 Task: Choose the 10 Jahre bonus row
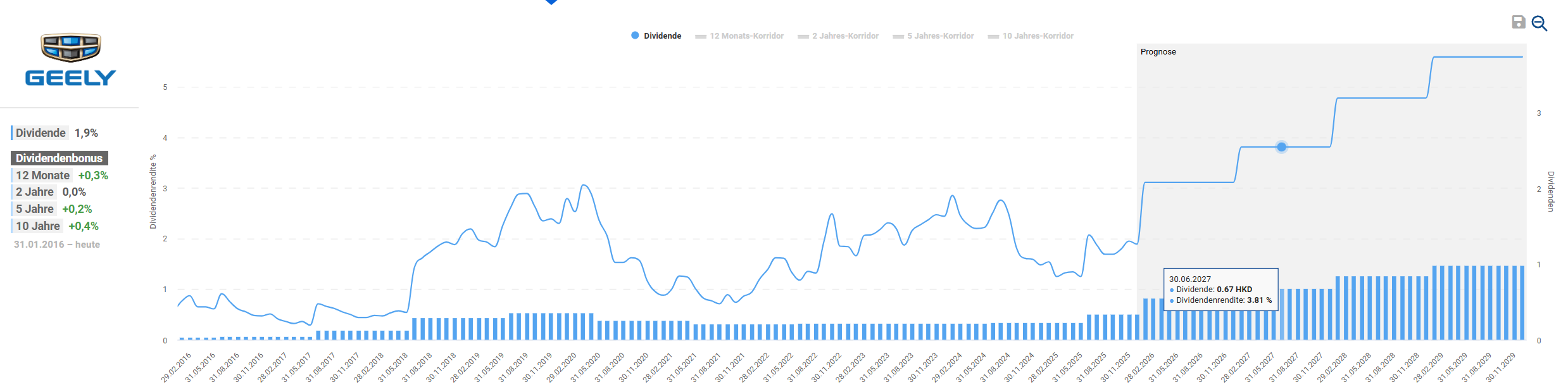[x=56, y=226]
